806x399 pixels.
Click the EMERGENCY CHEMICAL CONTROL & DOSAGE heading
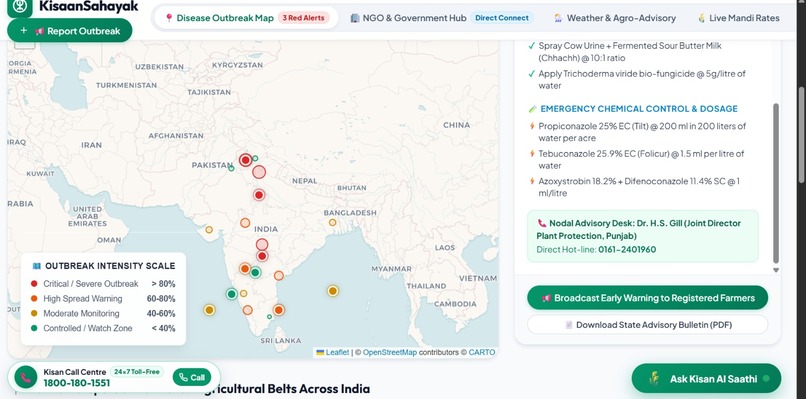pyautogui.click(x=639, y=109)
